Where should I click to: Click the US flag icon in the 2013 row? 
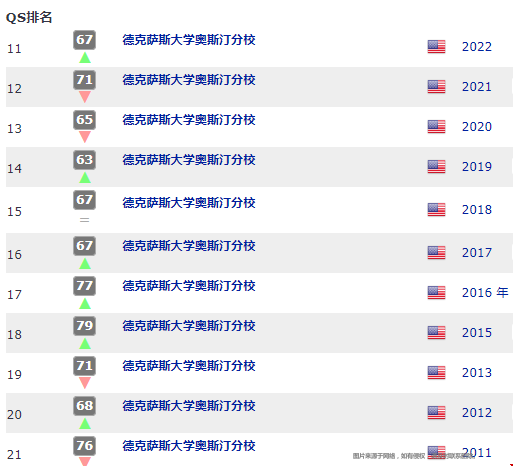436,372
